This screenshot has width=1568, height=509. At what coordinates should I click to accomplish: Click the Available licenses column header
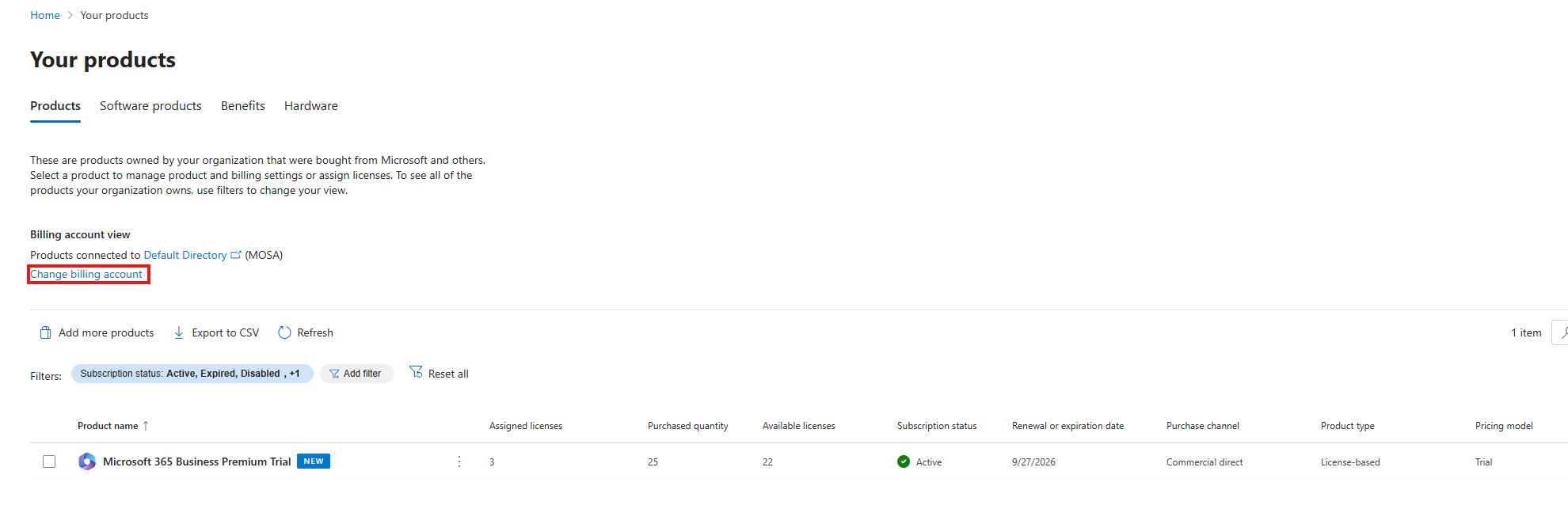[799, 426]
